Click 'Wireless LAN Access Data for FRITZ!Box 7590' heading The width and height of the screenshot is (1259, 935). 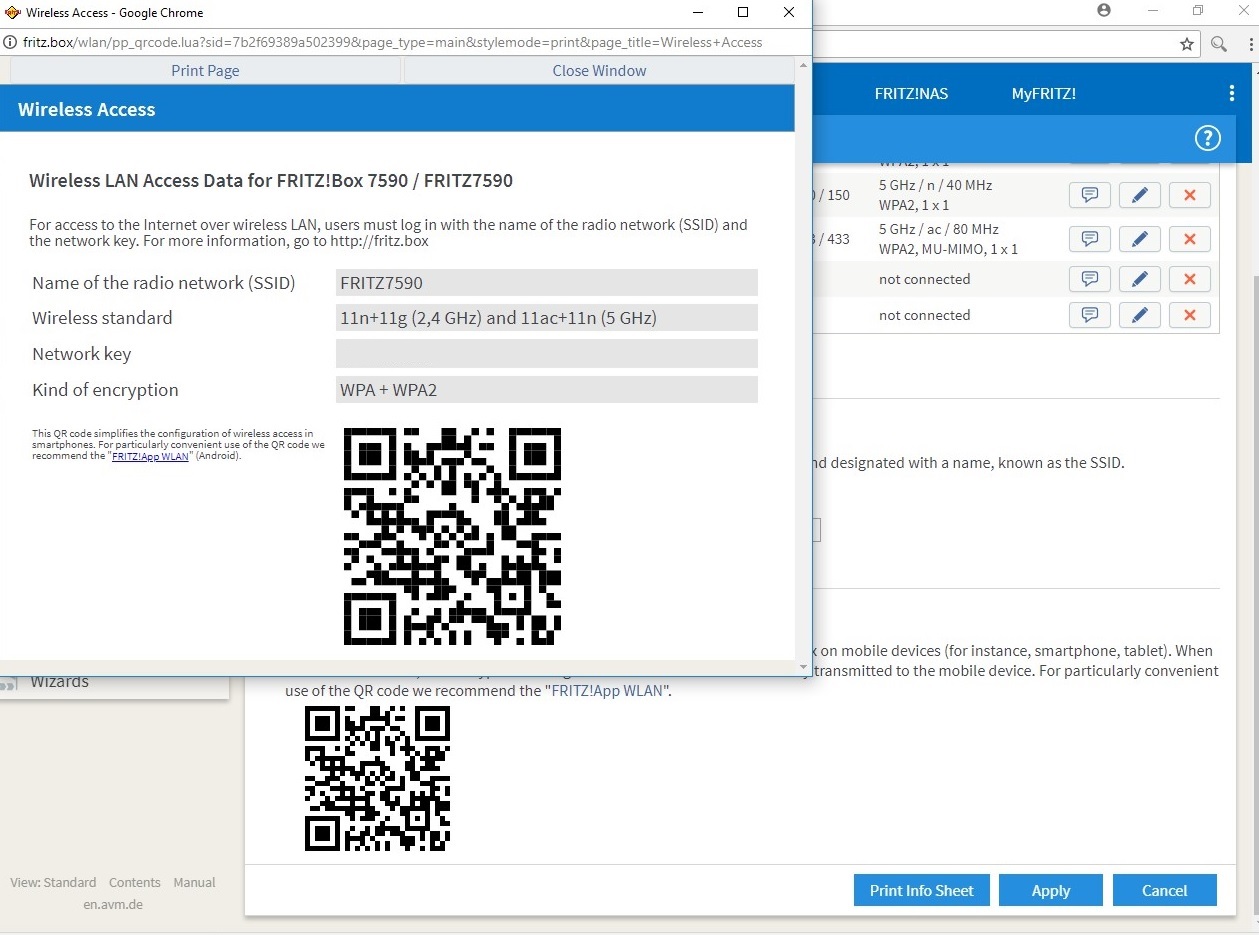(271, 181)
